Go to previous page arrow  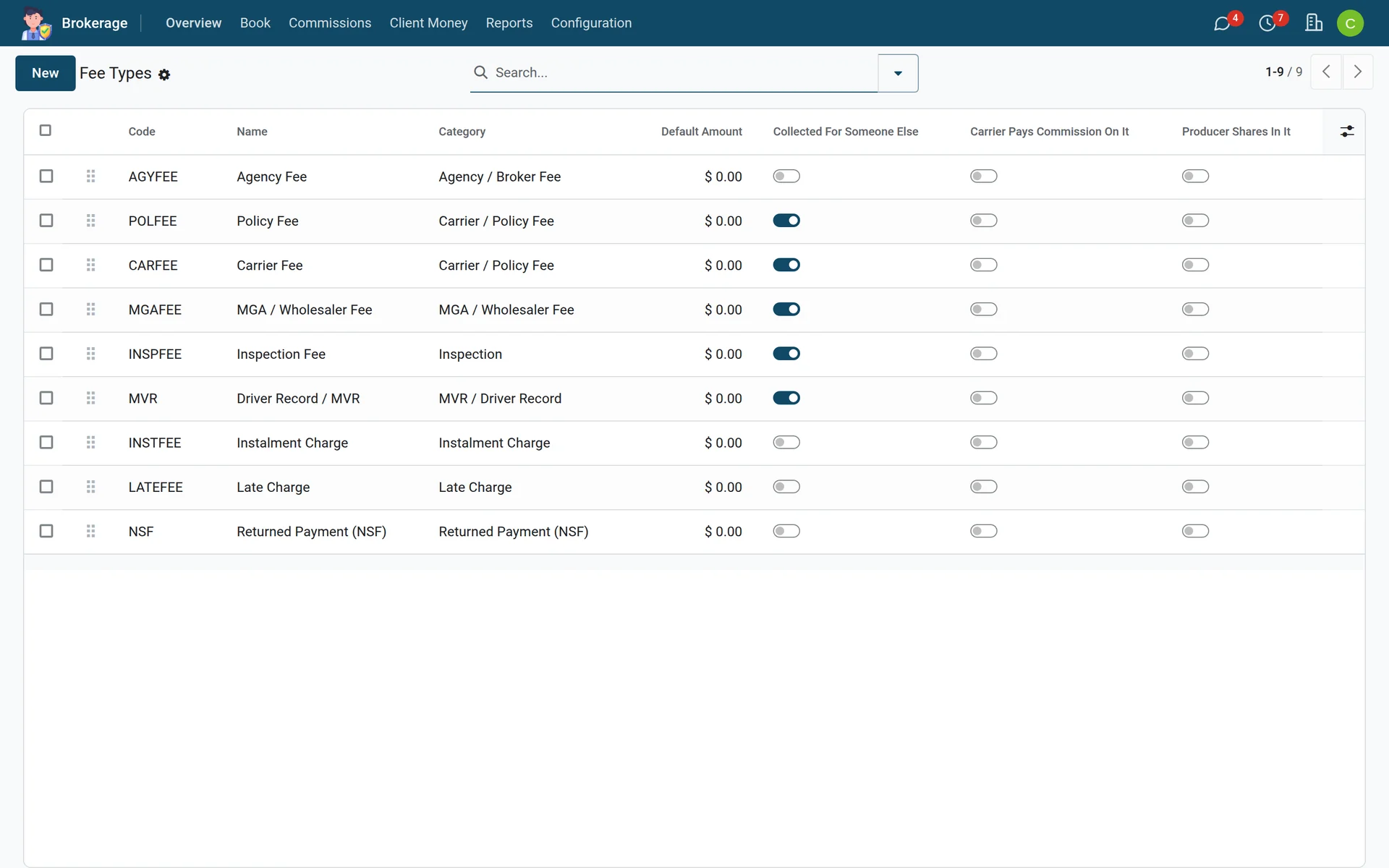pyautogui.click(x=1326, y=72)
